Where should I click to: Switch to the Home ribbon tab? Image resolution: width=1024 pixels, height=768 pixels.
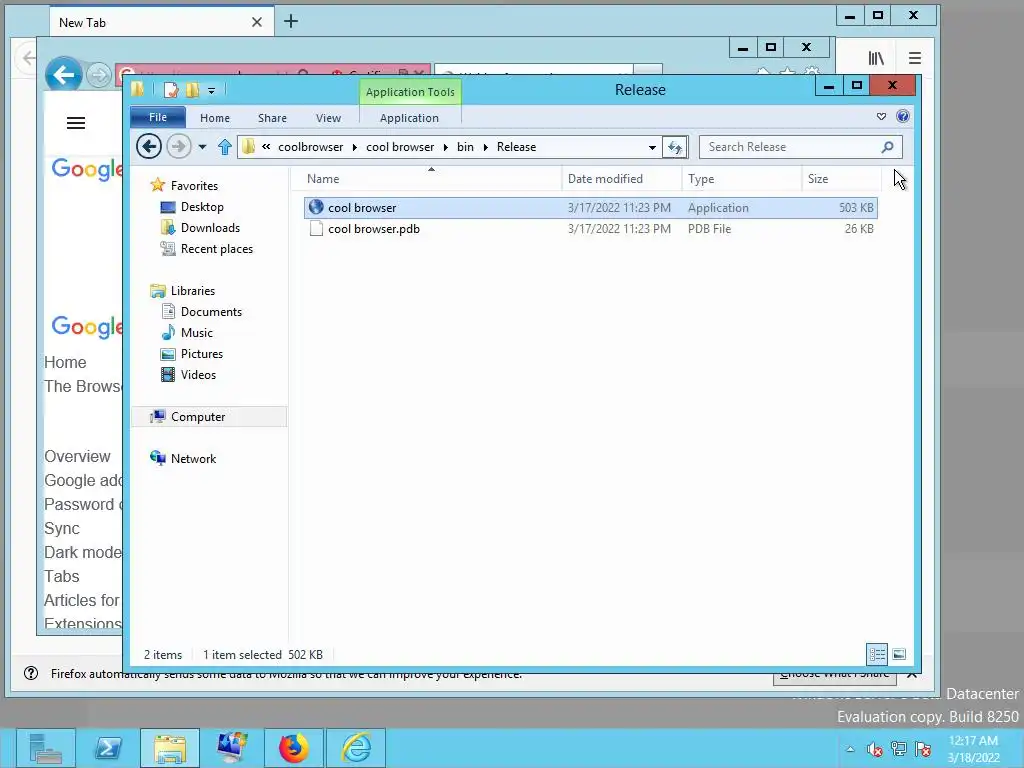(215, 118)
